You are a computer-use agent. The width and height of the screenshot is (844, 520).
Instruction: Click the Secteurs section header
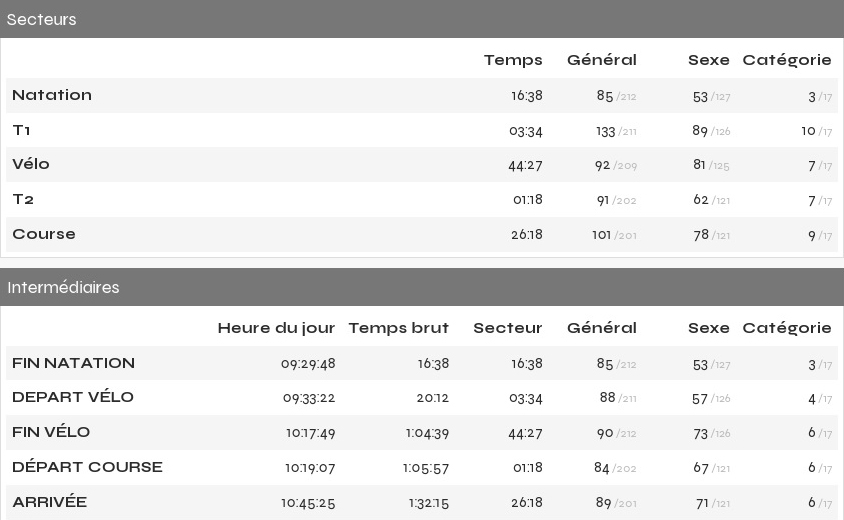point(422,19)
